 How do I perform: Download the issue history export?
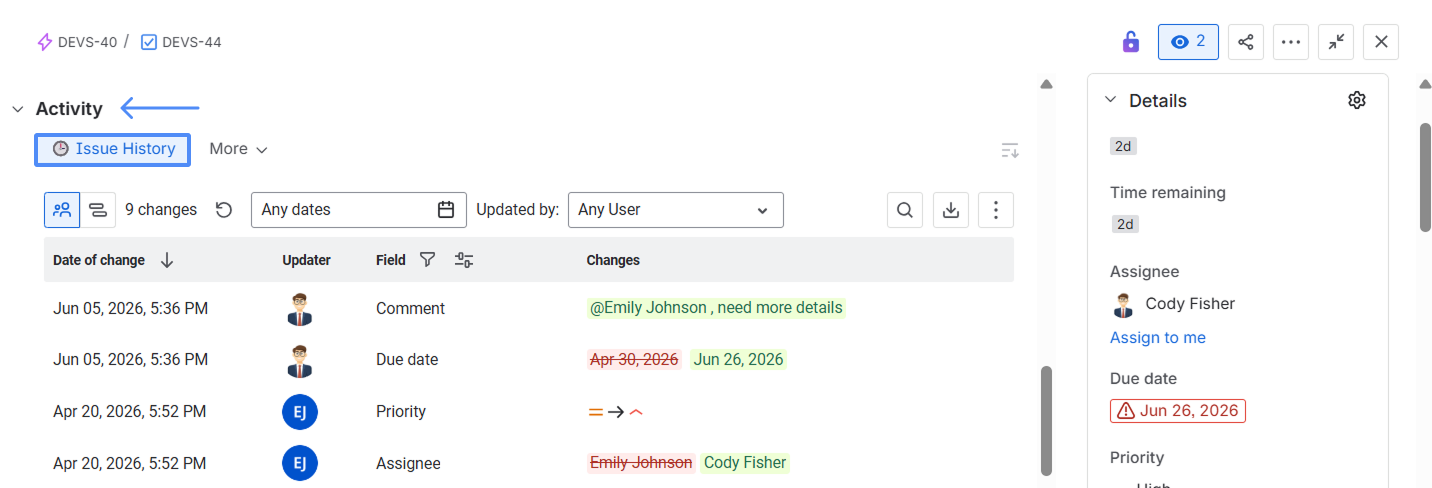click(x=951, y=210)
